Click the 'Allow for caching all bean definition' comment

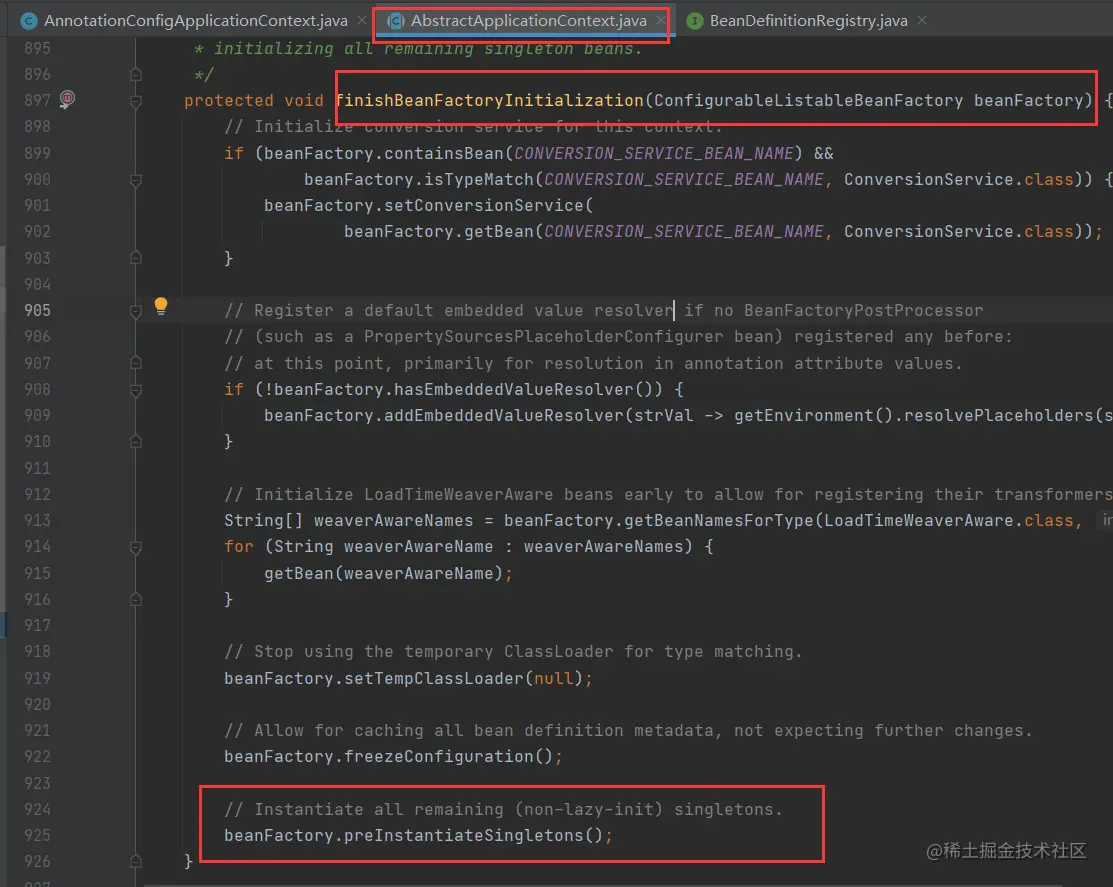pyautogui.click(x=628, y=731)
